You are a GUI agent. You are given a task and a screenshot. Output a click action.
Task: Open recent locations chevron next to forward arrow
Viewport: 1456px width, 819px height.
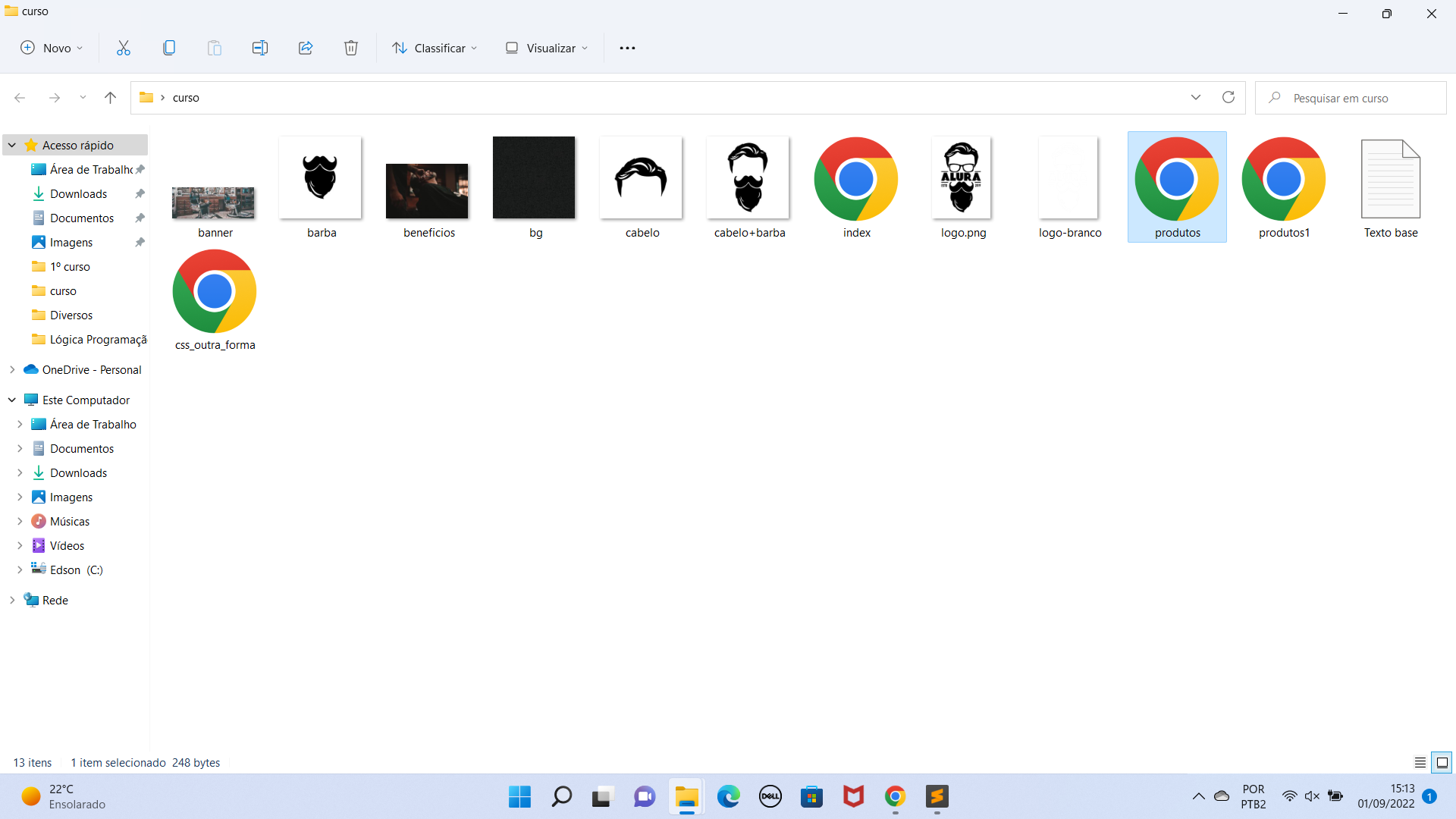(x=83, y=98)
